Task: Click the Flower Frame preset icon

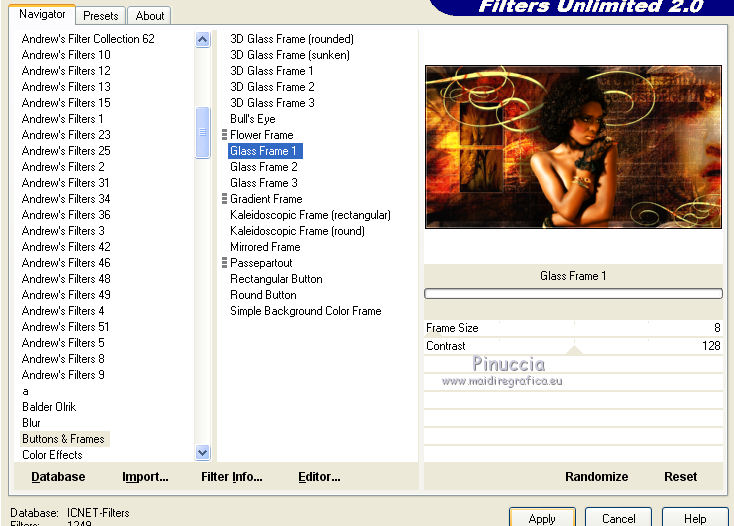Action: click(224, 135)
